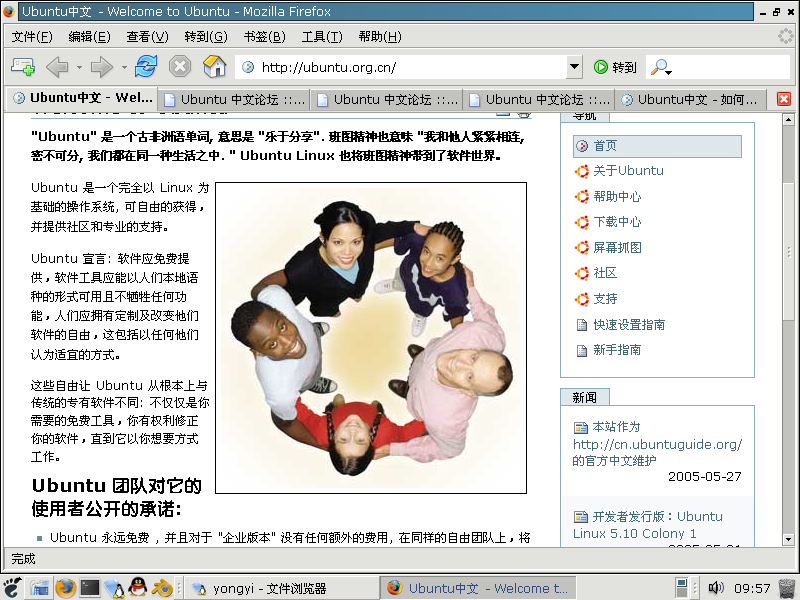Open the 支持 link

(x=605, y=298)
